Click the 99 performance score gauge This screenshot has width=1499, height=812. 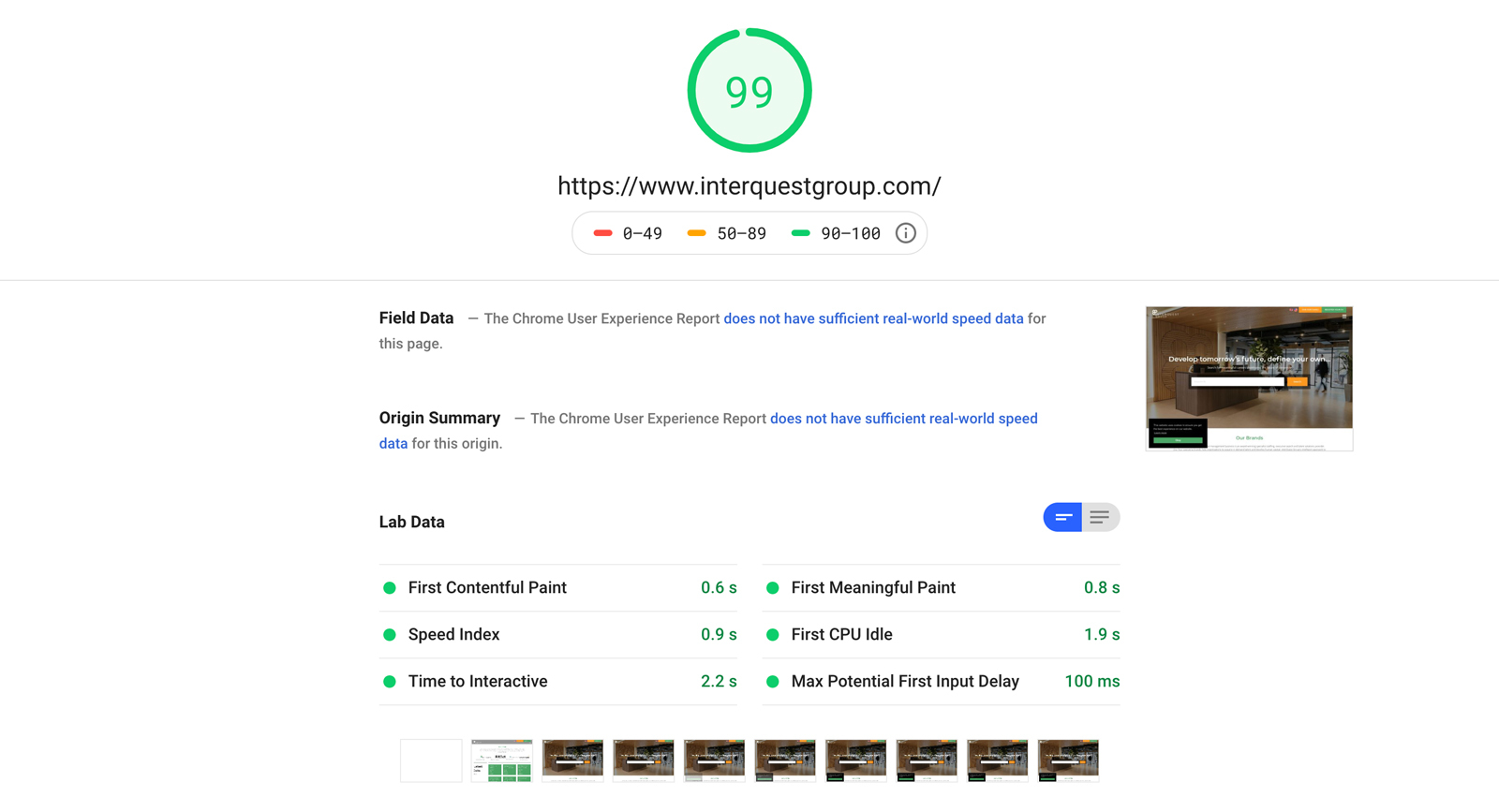pyautogui.click(x=749, y=91)
